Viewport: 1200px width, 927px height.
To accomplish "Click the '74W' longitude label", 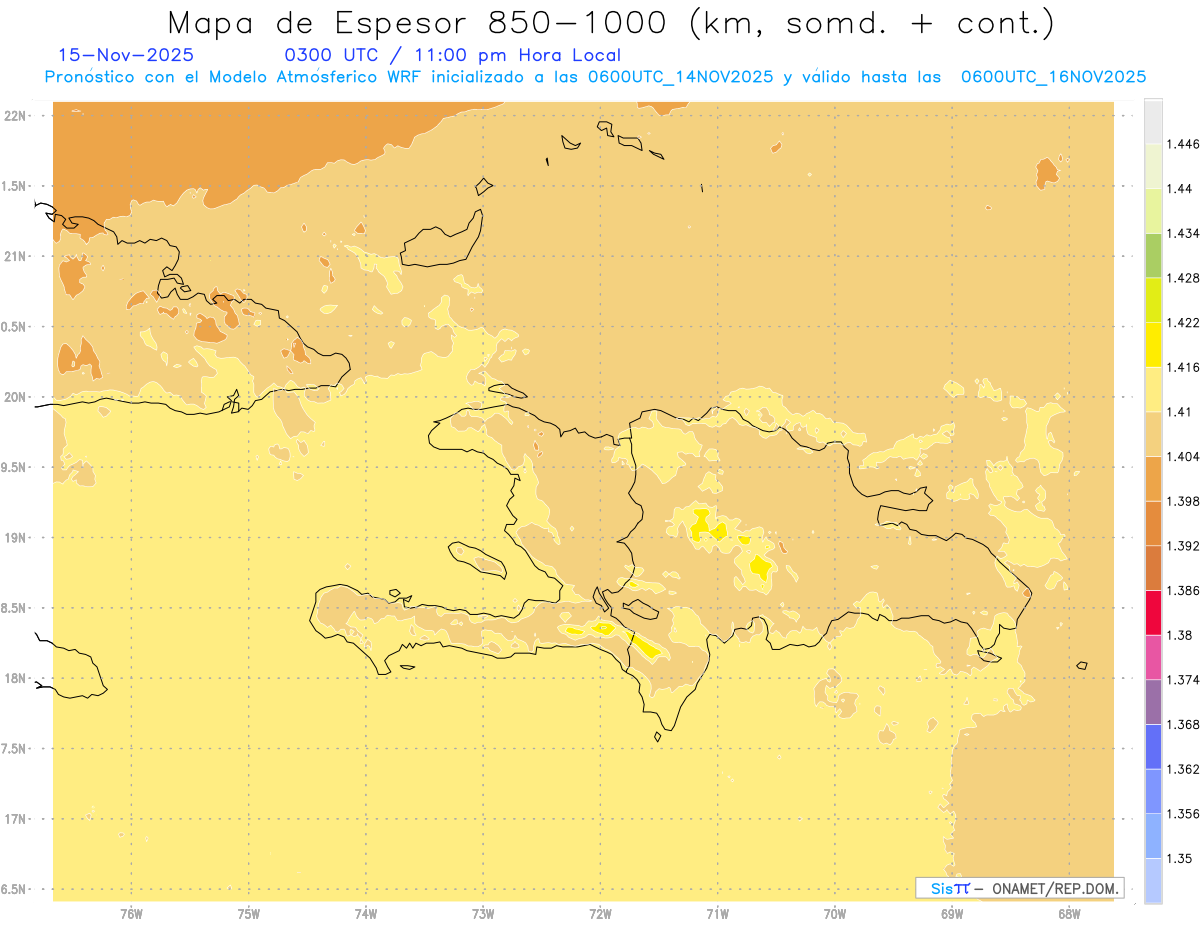I will pos(366,913).
